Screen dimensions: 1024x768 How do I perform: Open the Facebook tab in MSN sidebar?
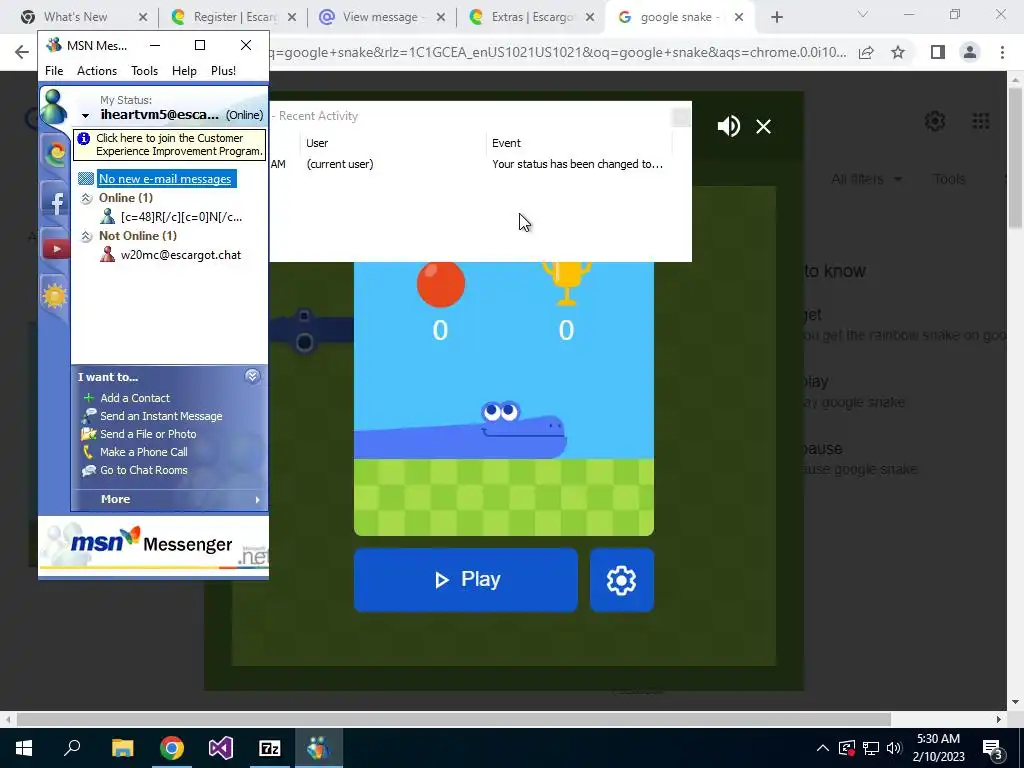point(56,202)
